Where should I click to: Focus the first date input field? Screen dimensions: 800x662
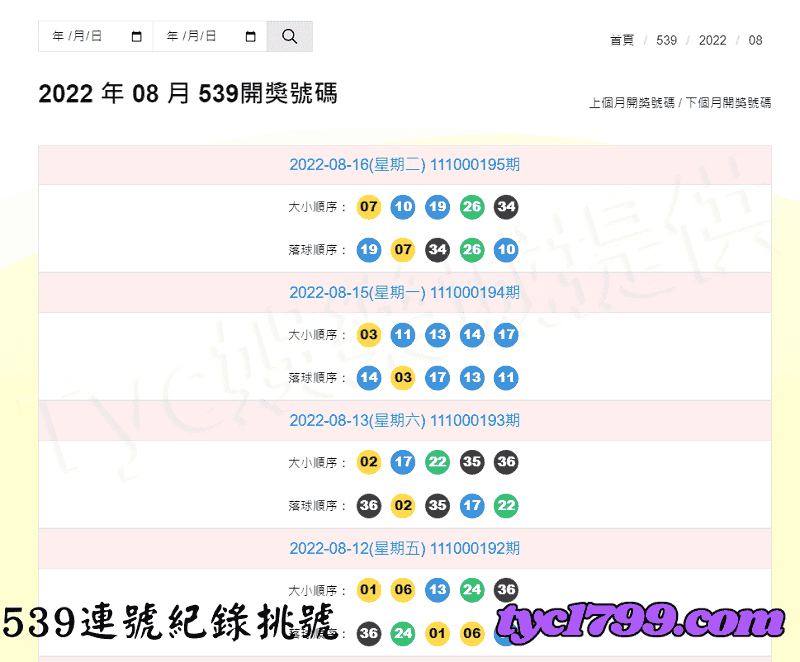(x=95, y=36)
